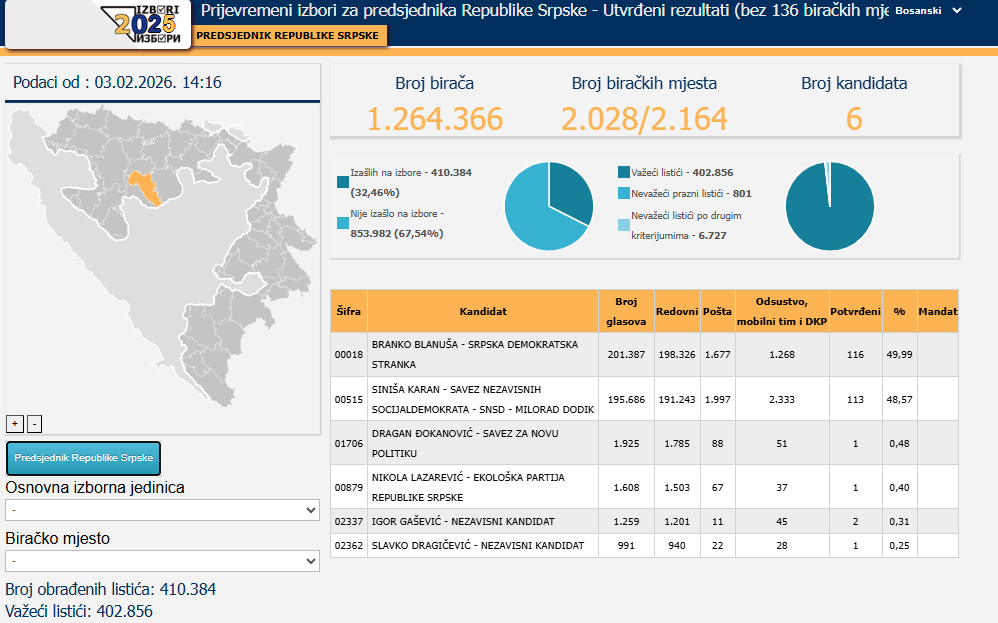Zoom in the map with plus button
998x623 pixels.
coord(15,423)
